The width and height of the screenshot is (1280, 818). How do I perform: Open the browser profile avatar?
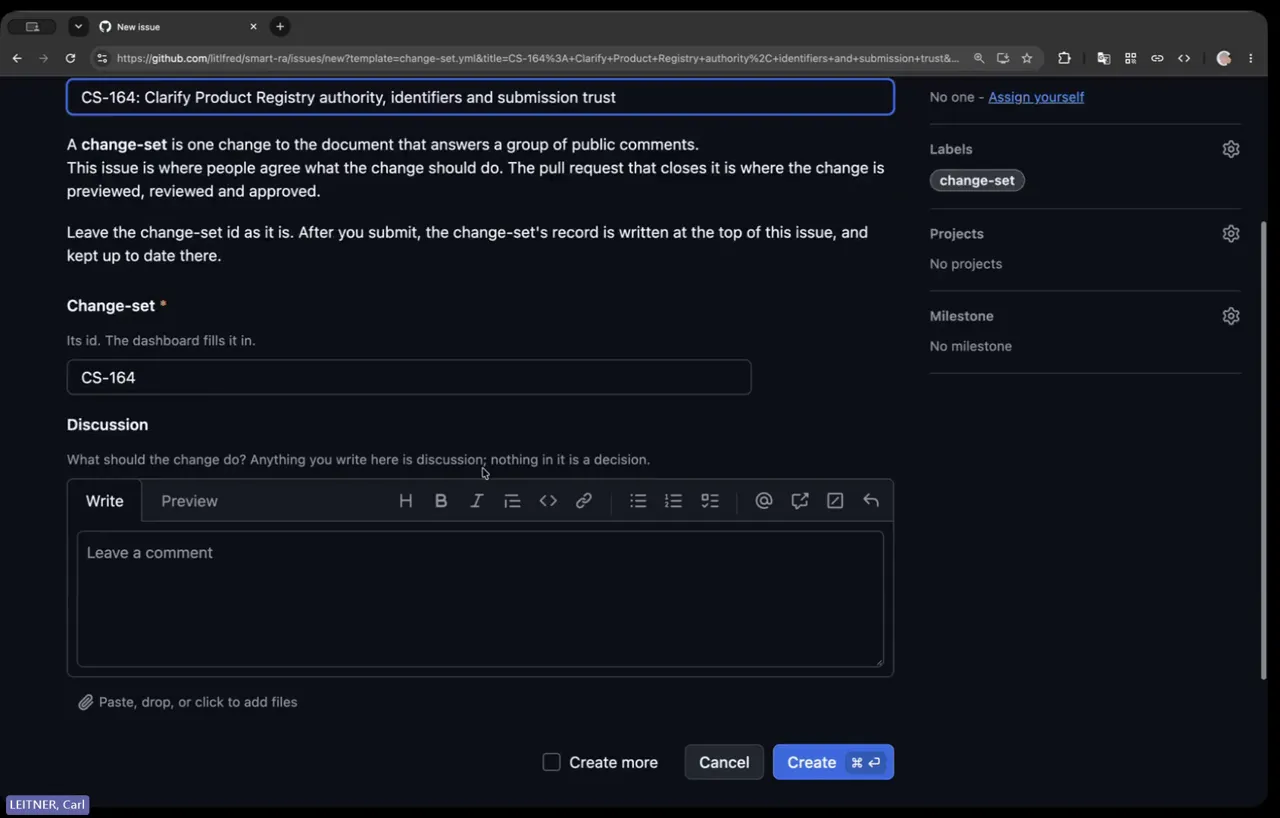click(1224, 58)
